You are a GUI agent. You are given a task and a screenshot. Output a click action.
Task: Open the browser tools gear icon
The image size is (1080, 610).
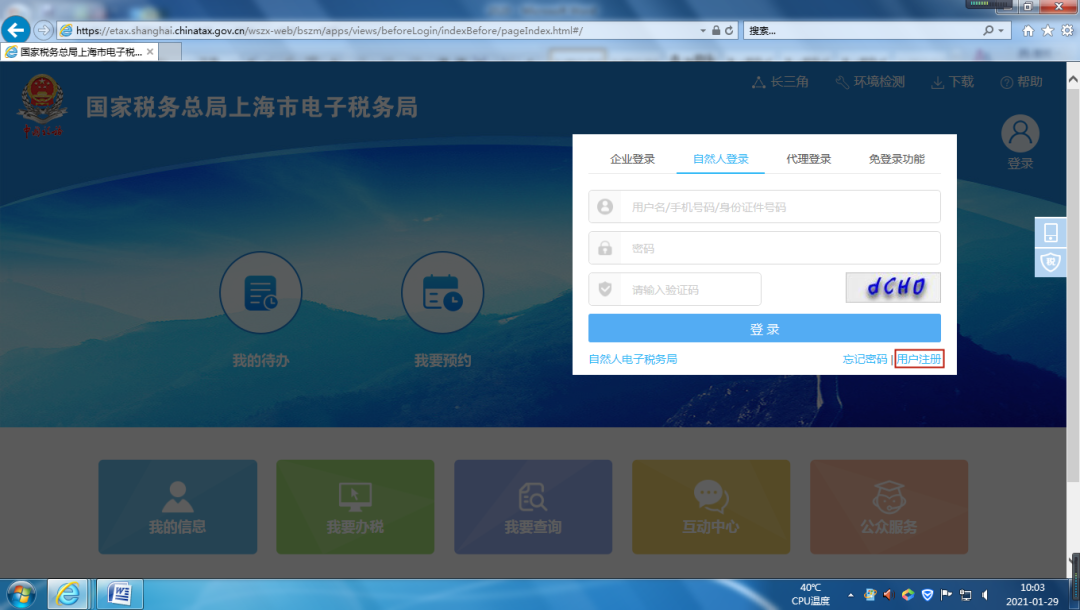[1067, 30]
